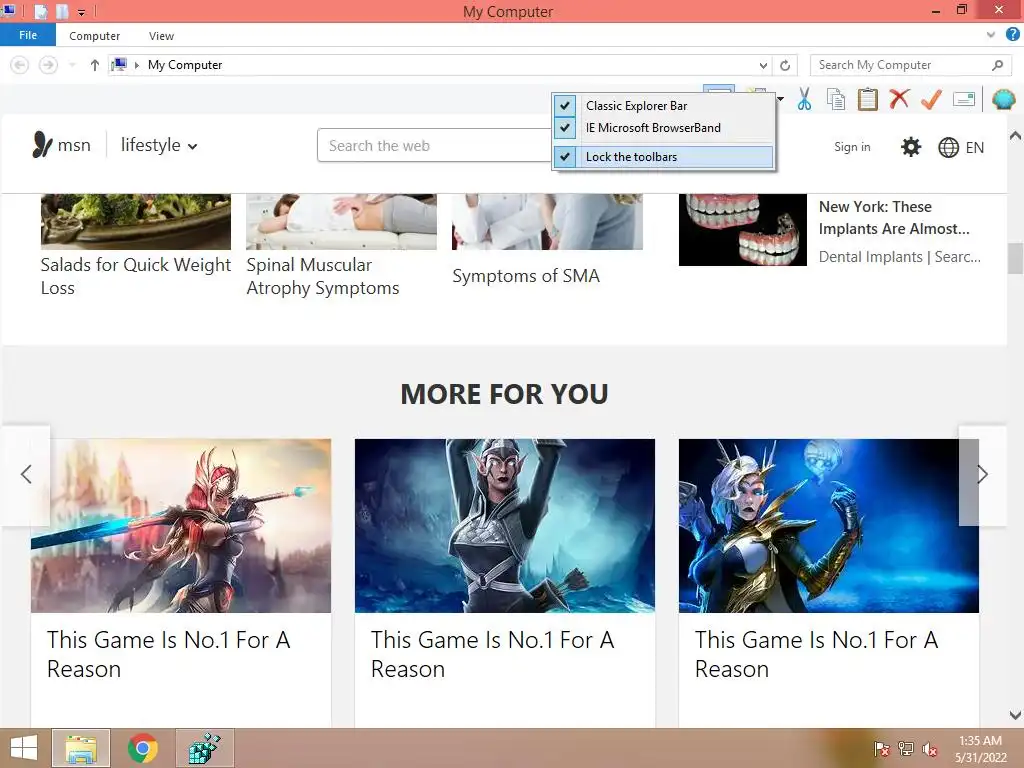The image size is (1024, 768).
Task: Open the File menu
Action: tap(28, 35)
